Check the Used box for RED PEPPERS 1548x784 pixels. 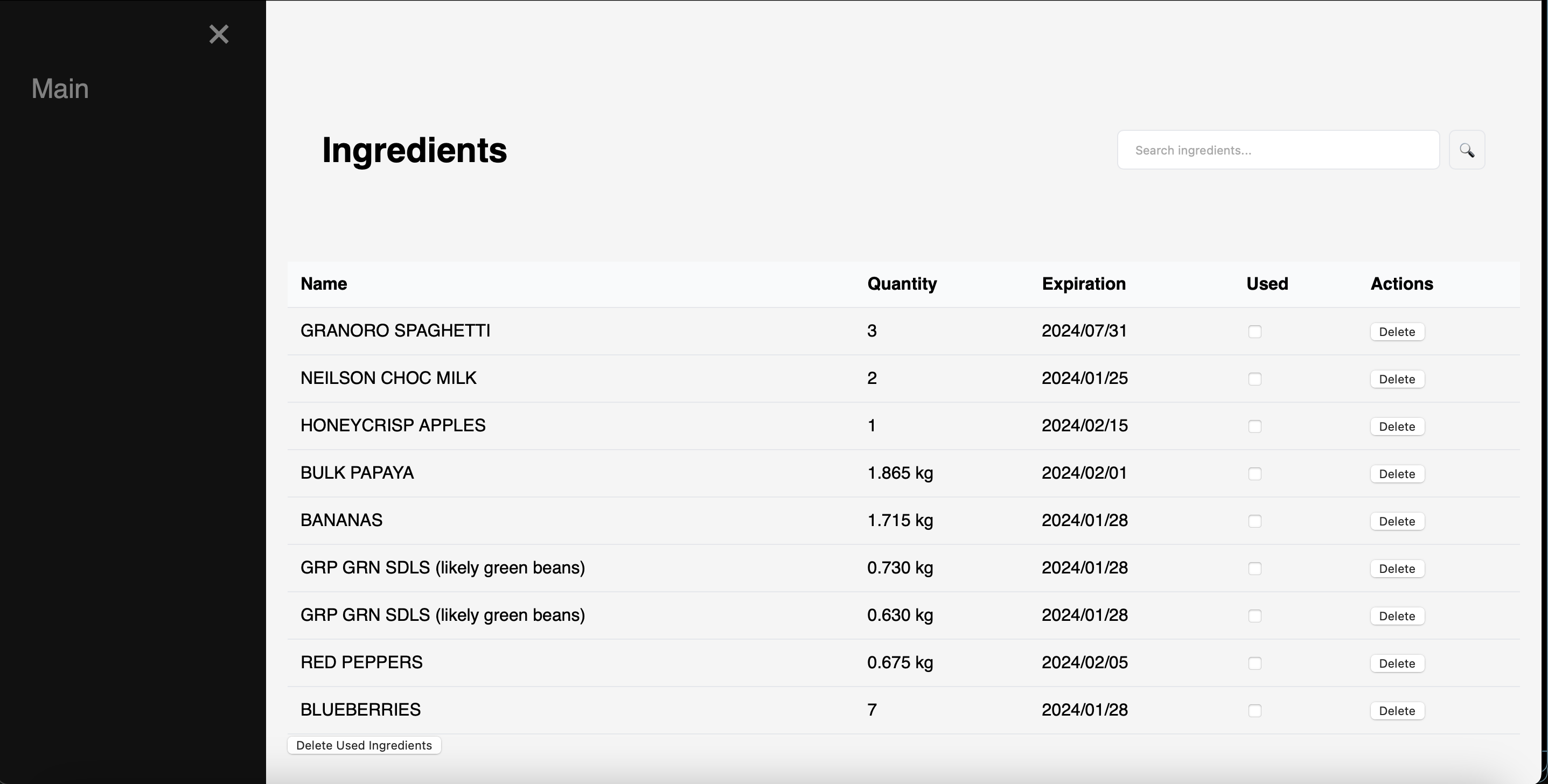(x=1254, y=663)
